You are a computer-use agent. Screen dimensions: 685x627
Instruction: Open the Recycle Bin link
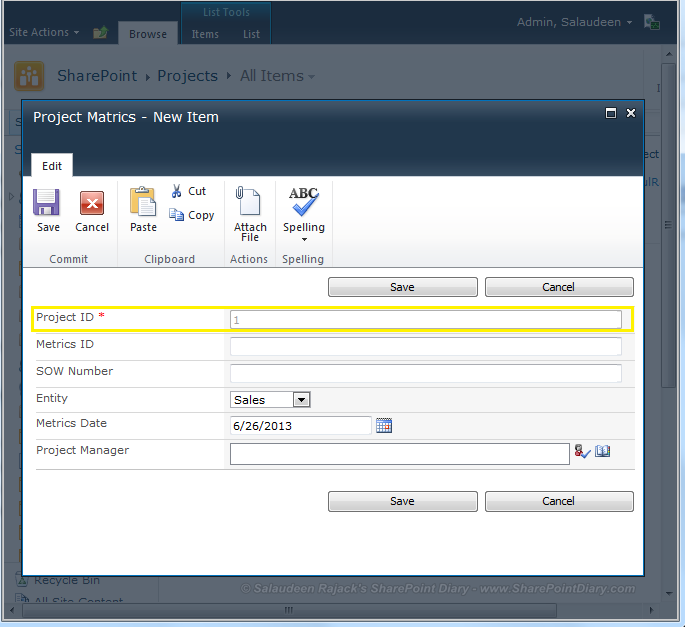click(67, 580)
